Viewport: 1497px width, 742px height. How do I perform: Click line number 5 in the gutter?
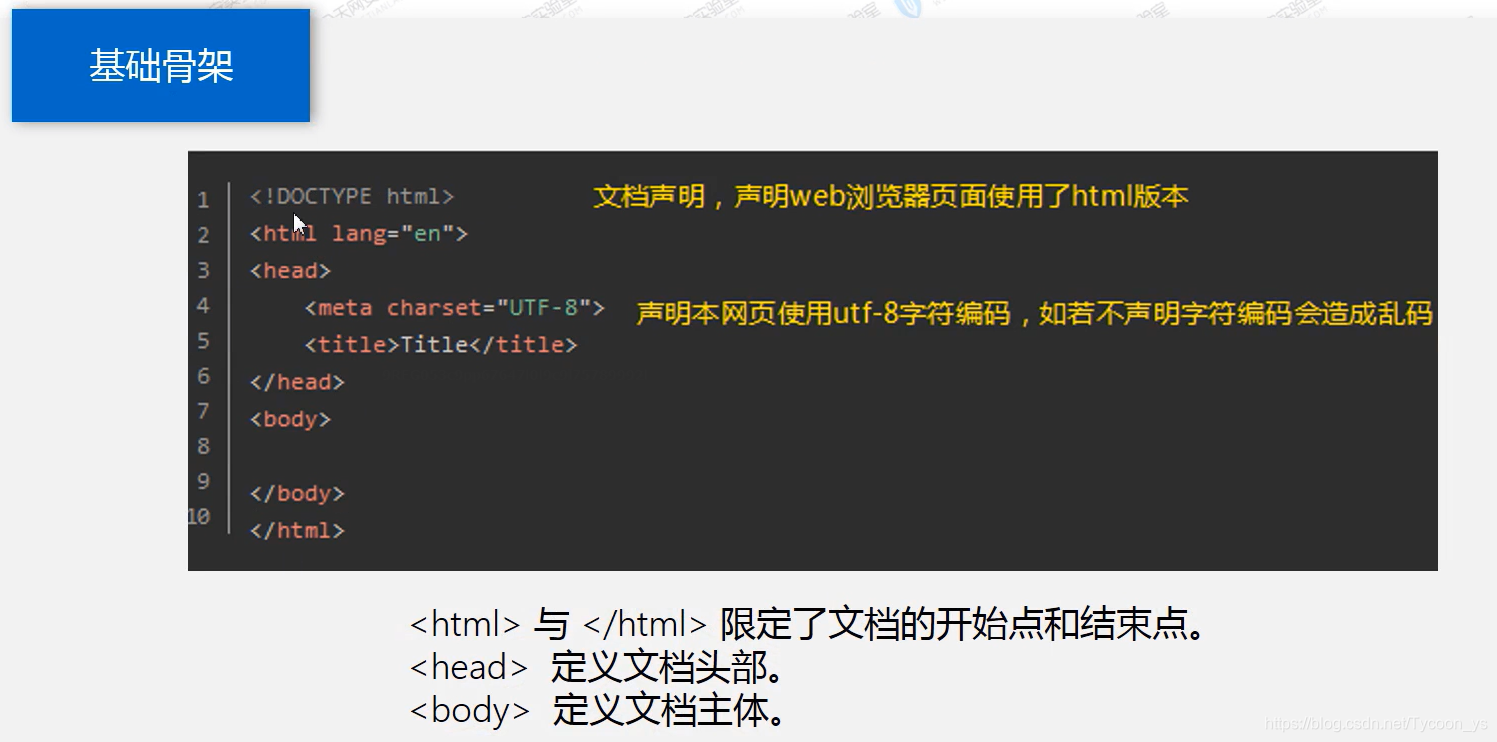click(x=203, y=341)
